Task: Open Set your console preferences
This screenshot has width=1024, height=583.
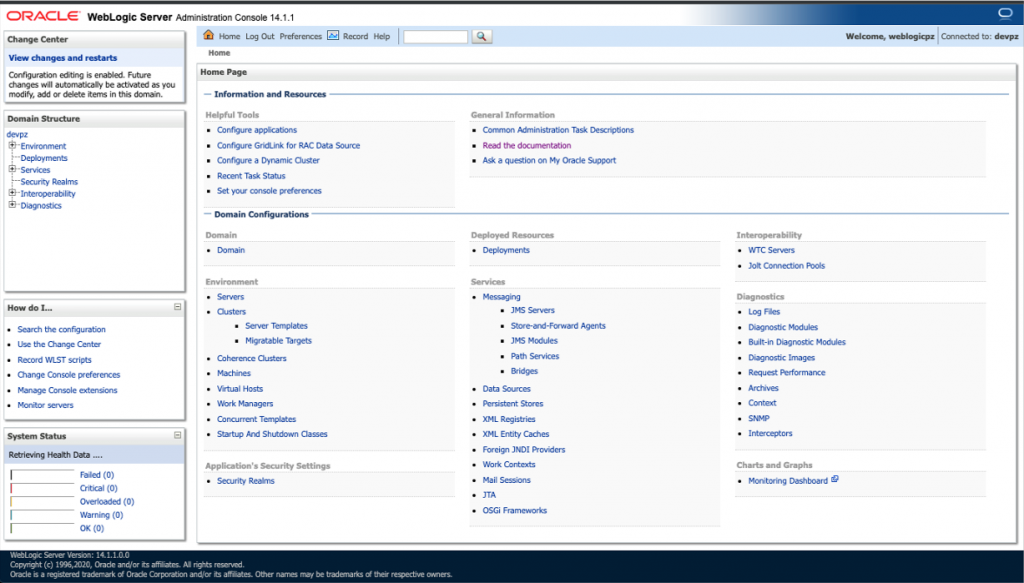Action: coord(269,191)
